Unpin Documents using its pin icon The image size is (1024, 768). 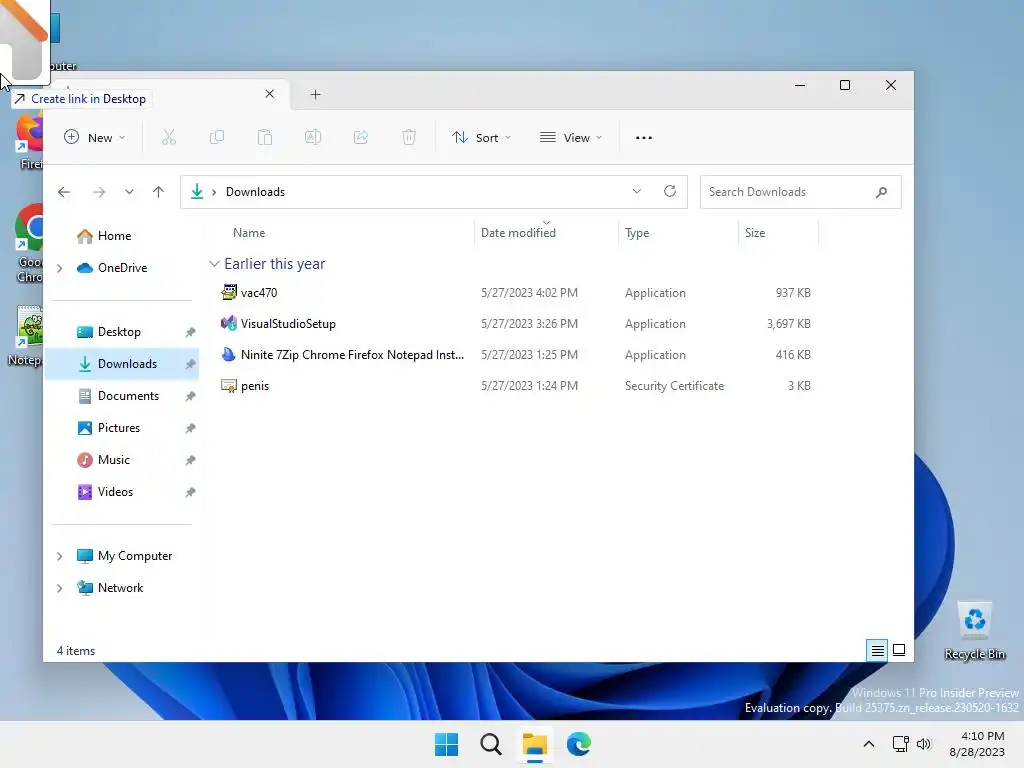(x=190, y=396)
